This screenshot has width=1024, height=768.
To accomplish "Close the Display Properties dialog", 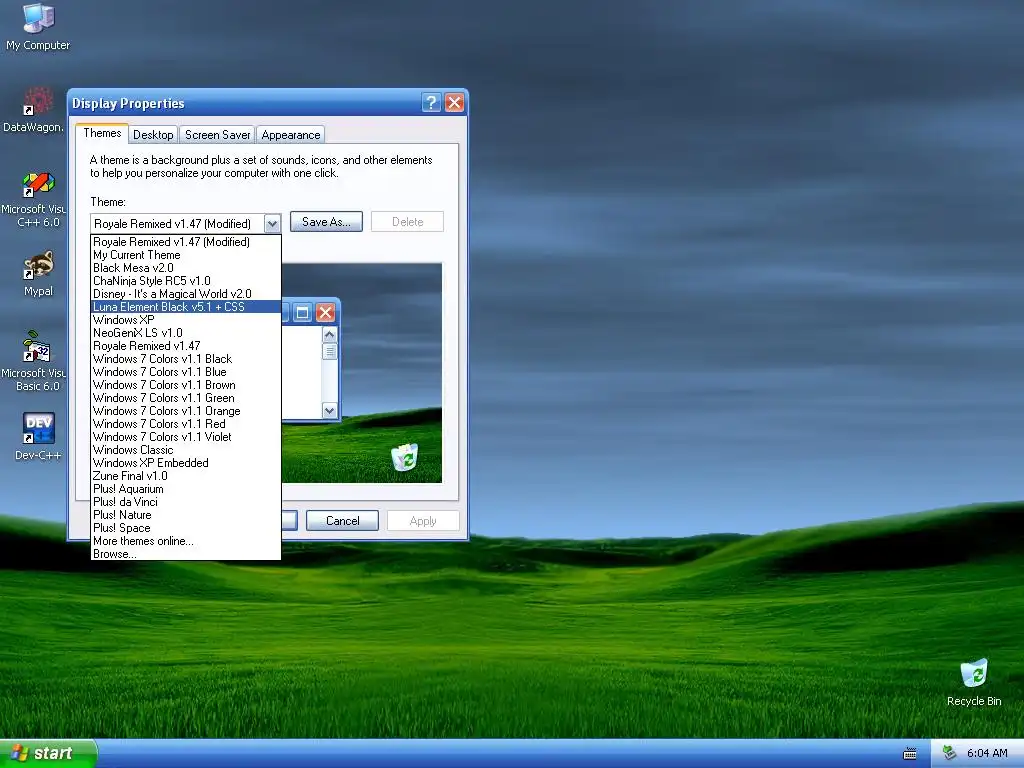I will pyautogui.click(x=455, y=103).
